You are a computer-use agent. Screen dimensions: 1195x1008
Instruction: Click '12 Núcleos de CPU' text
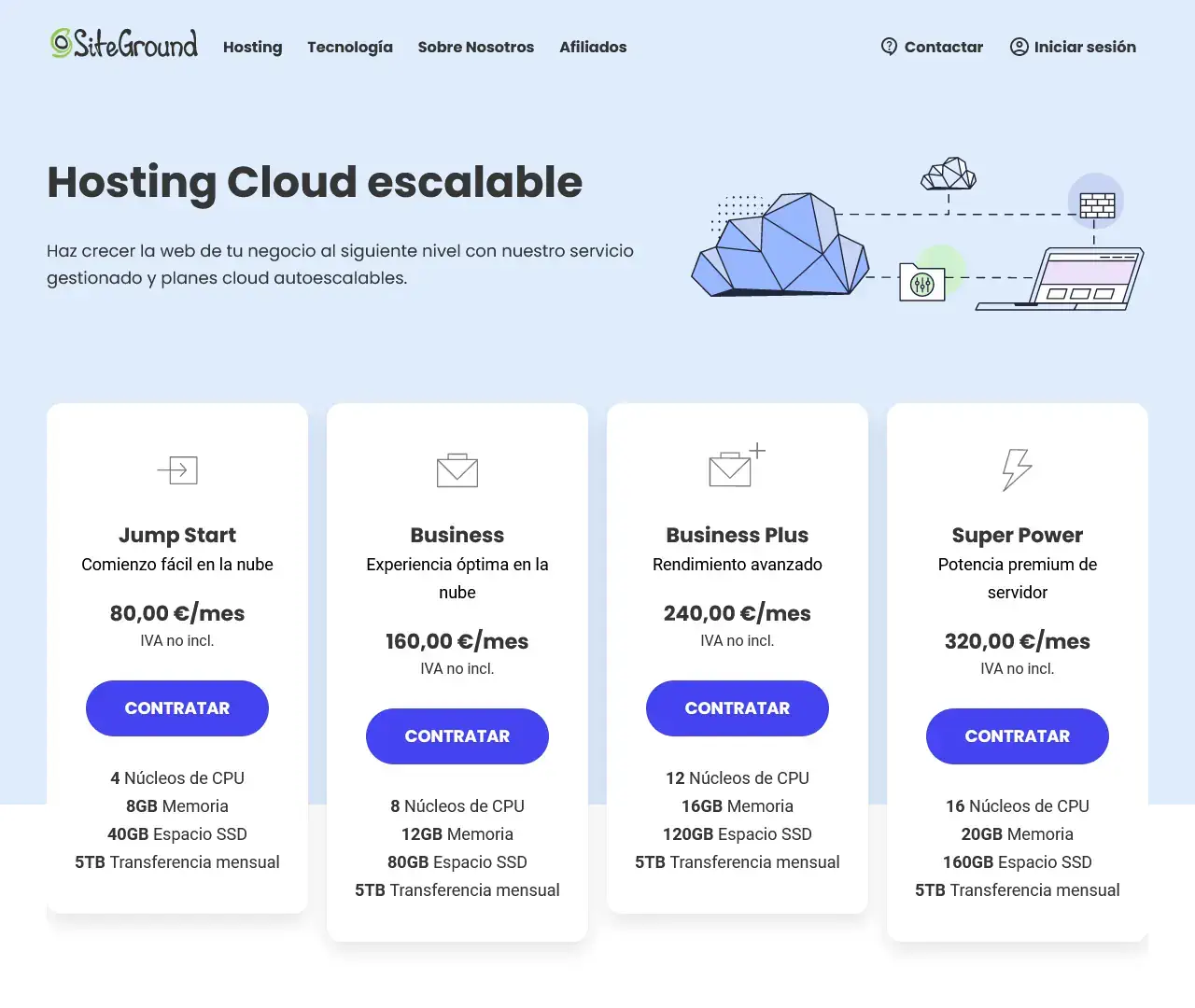point(738,778)
